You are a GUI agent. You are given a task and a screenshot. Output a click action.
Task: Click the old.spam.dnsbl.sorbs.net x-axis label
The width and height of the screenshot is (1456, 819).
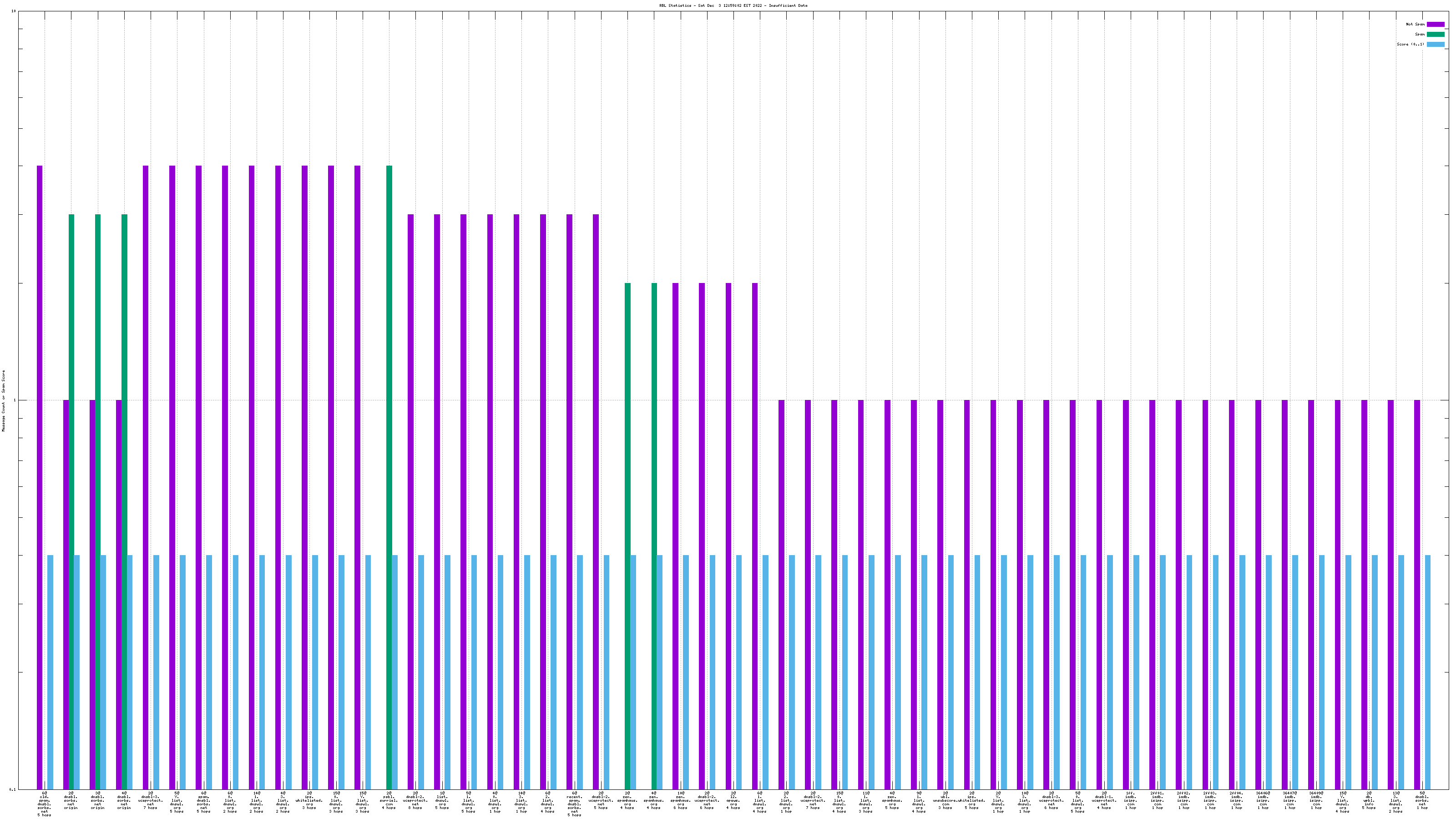[44, 804]
